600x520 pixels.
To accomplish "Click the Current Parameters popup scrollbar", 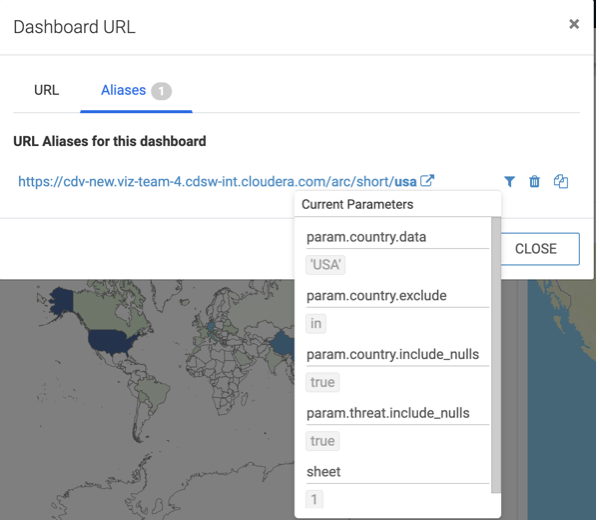I will 496,350.
